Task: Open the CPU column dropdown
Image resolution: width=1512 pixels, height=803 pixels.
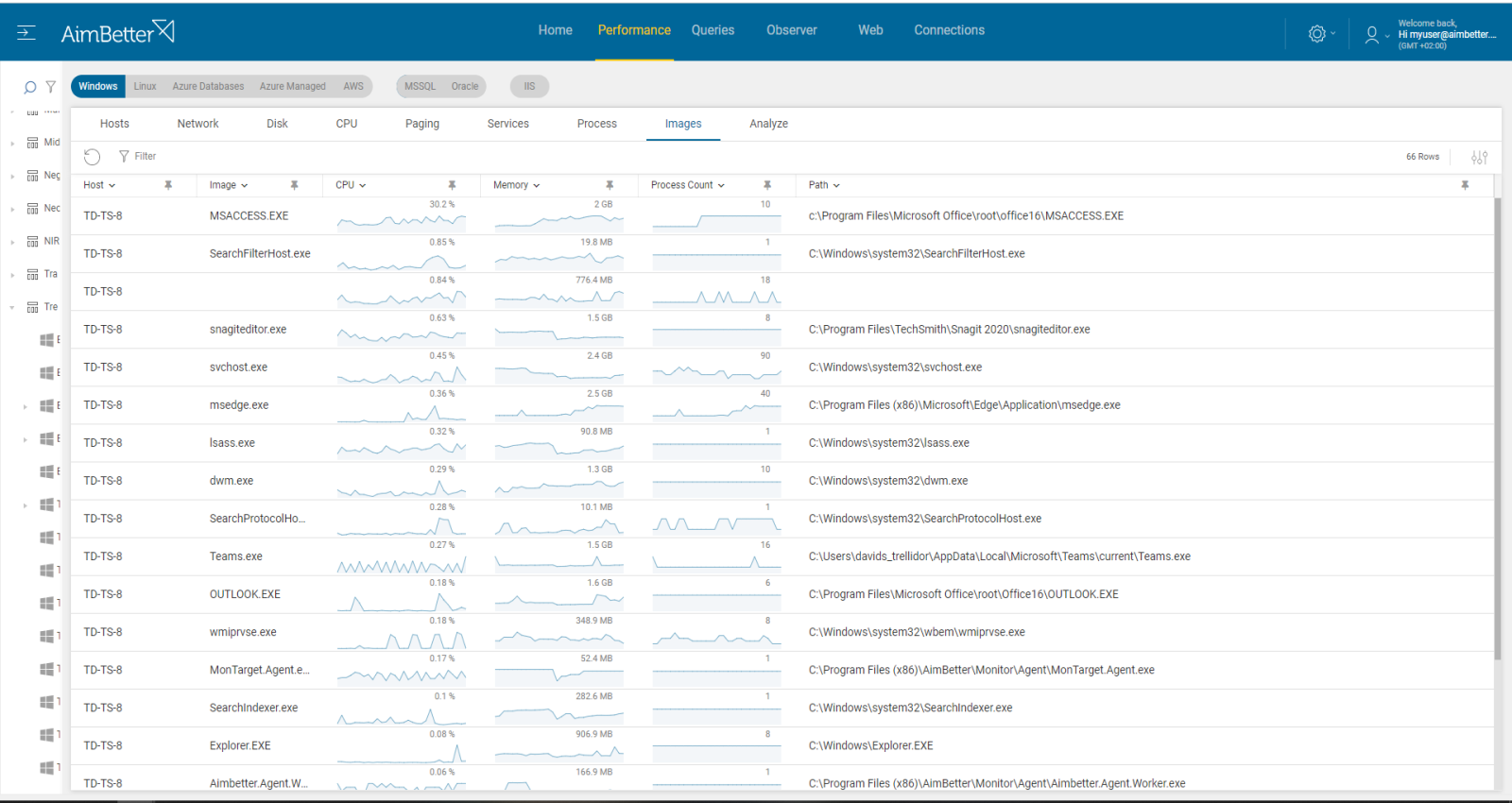Action: coord(362,186)
